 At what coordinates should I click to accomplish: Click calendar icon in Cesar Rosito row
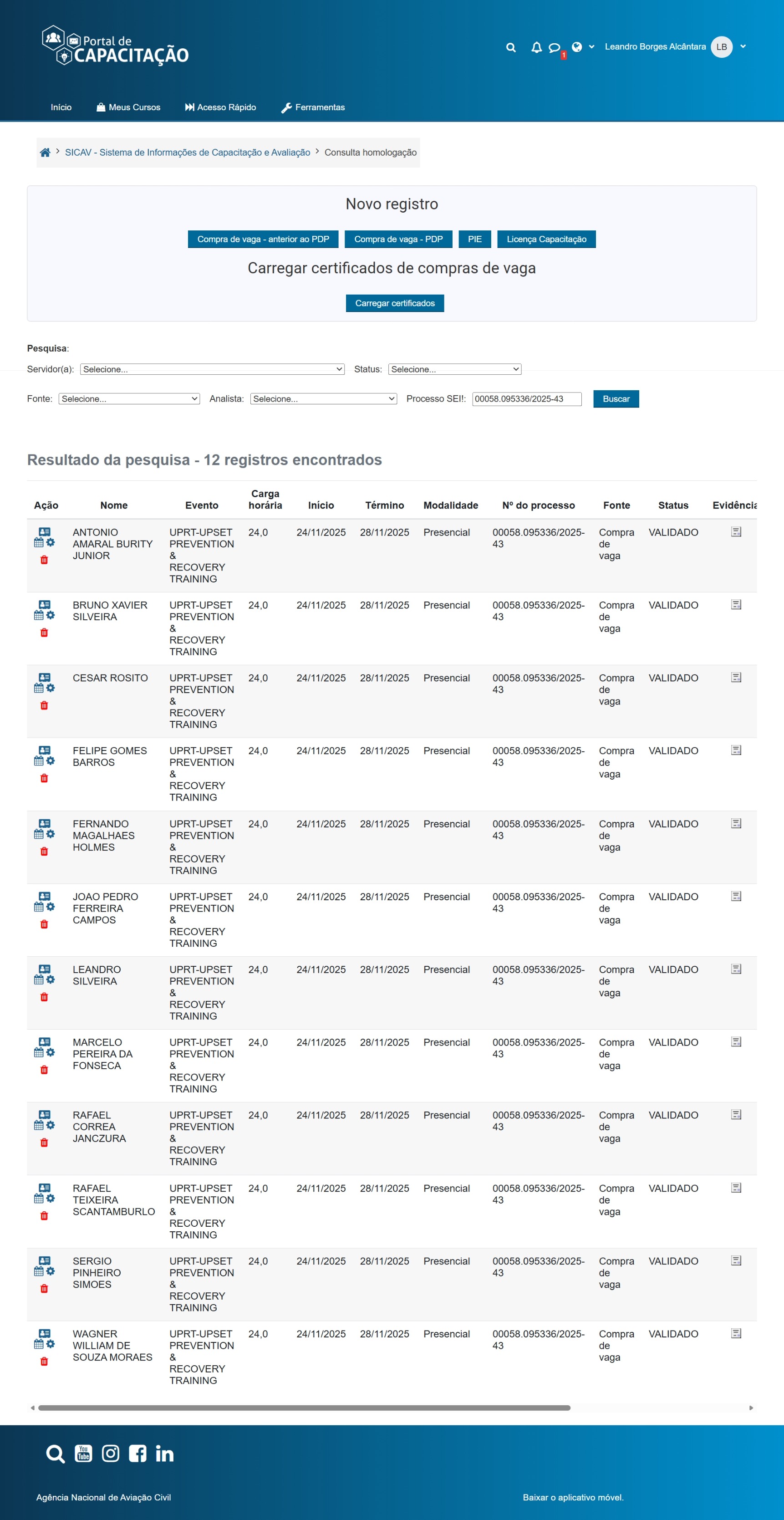point(39,688)
